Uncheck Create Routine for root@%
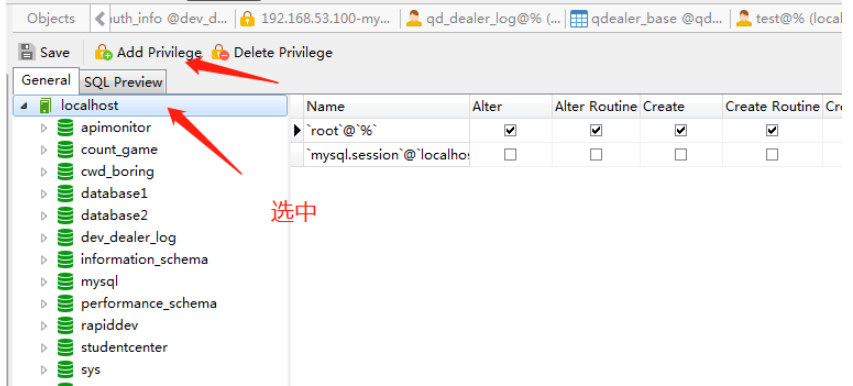The width and height of the screenshot is (853, 386). click(772, 130)
